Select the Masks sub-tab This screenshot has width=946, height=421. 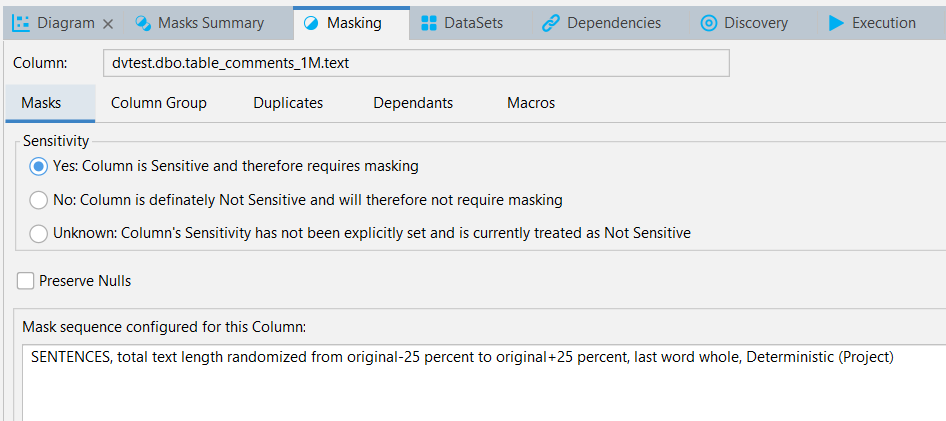coord(41,103)
